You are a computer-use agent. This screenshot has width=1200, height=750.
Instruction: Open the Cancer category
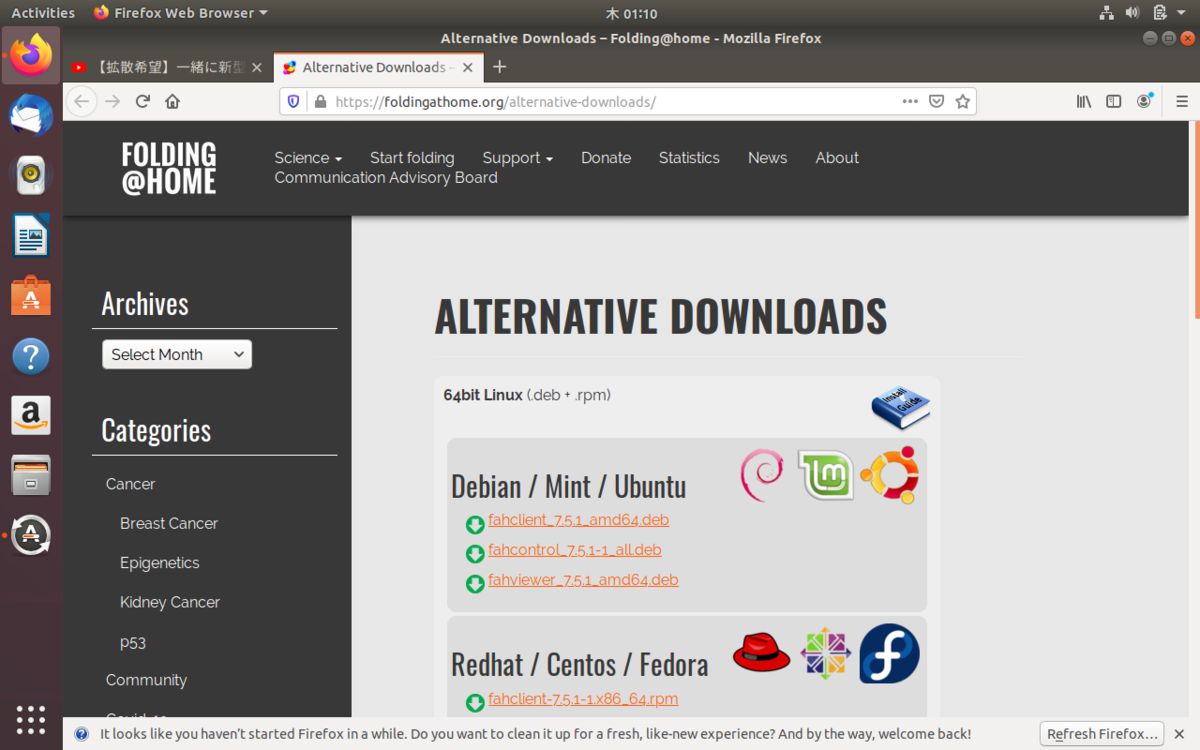pyautogui.click(x=131, y=484)
